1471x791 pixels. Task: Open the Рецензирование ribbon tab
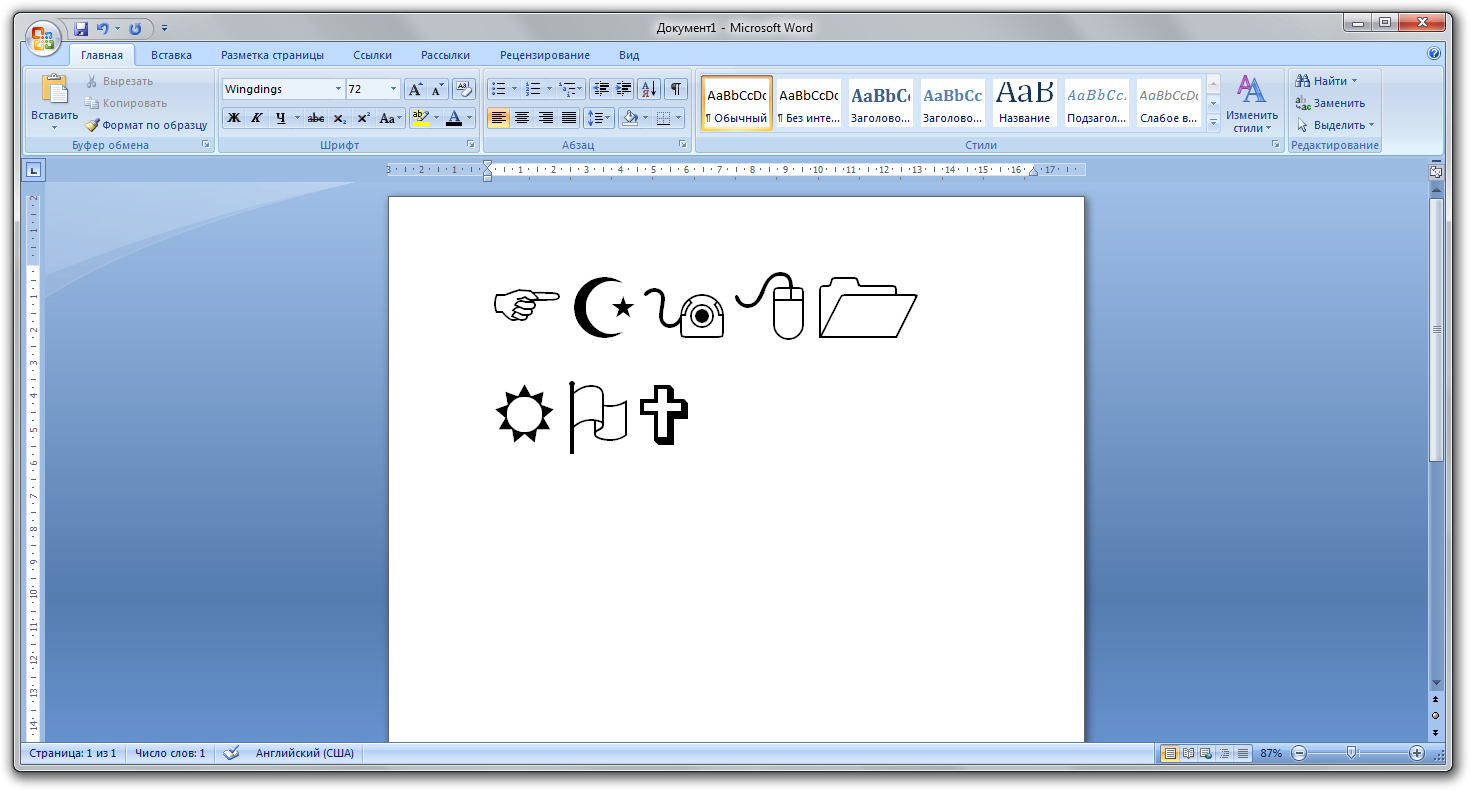545,55
